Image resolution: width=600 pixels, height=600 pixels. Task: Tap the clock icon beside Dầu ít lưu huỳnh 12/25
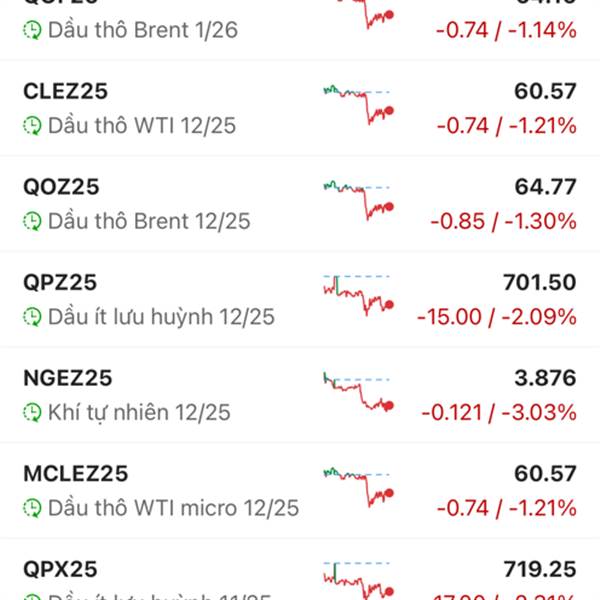point(33,317)
